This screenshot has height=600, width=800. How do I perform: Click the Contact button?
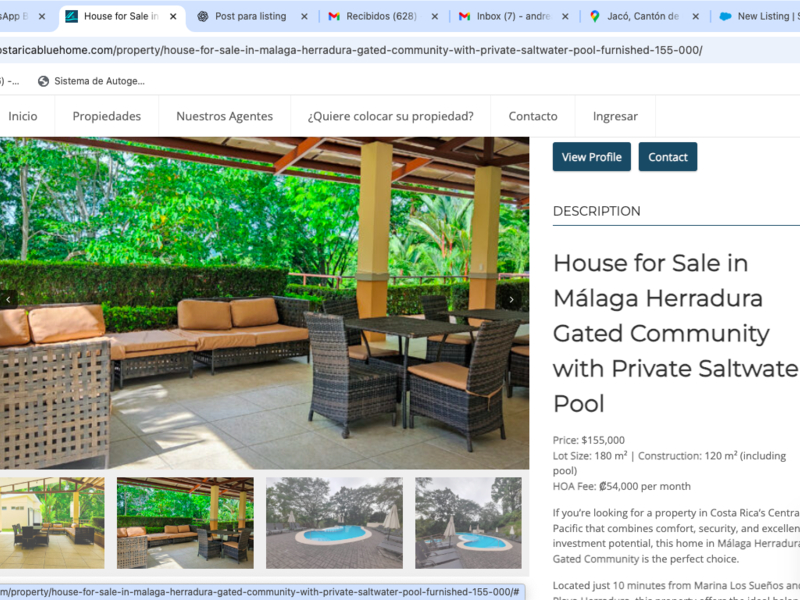point(668,157)
